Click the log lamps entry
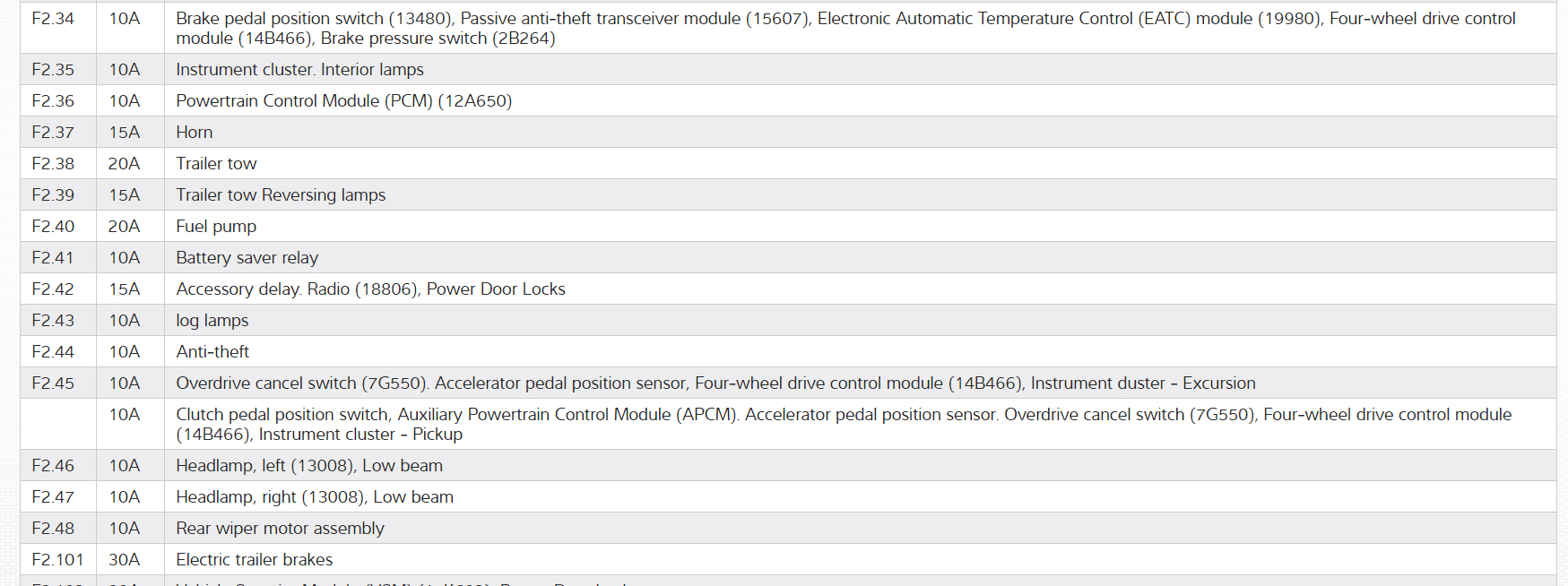The height and width of the screenshot is (586, 1568). click(212, 321)
